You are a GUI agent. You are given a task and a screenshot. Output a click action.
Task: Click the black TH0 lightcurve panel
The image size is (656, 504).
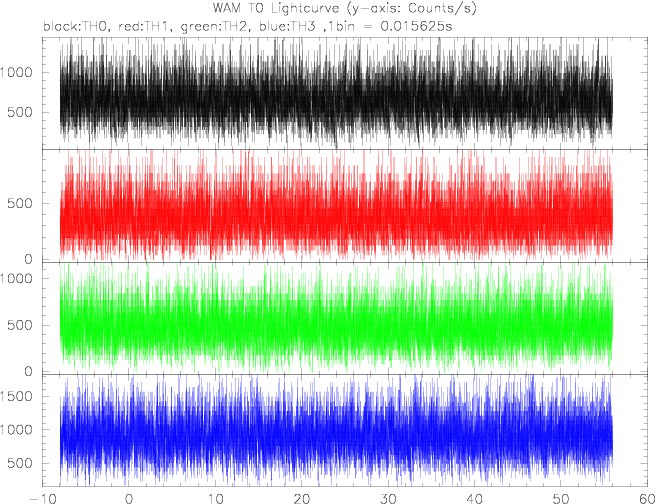pyautogui.click(x=345, y=93)
